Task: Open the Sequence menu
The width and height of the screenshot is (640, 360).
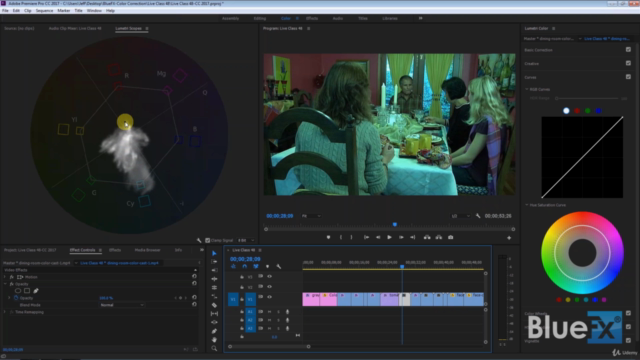Action: coord(44,11)
